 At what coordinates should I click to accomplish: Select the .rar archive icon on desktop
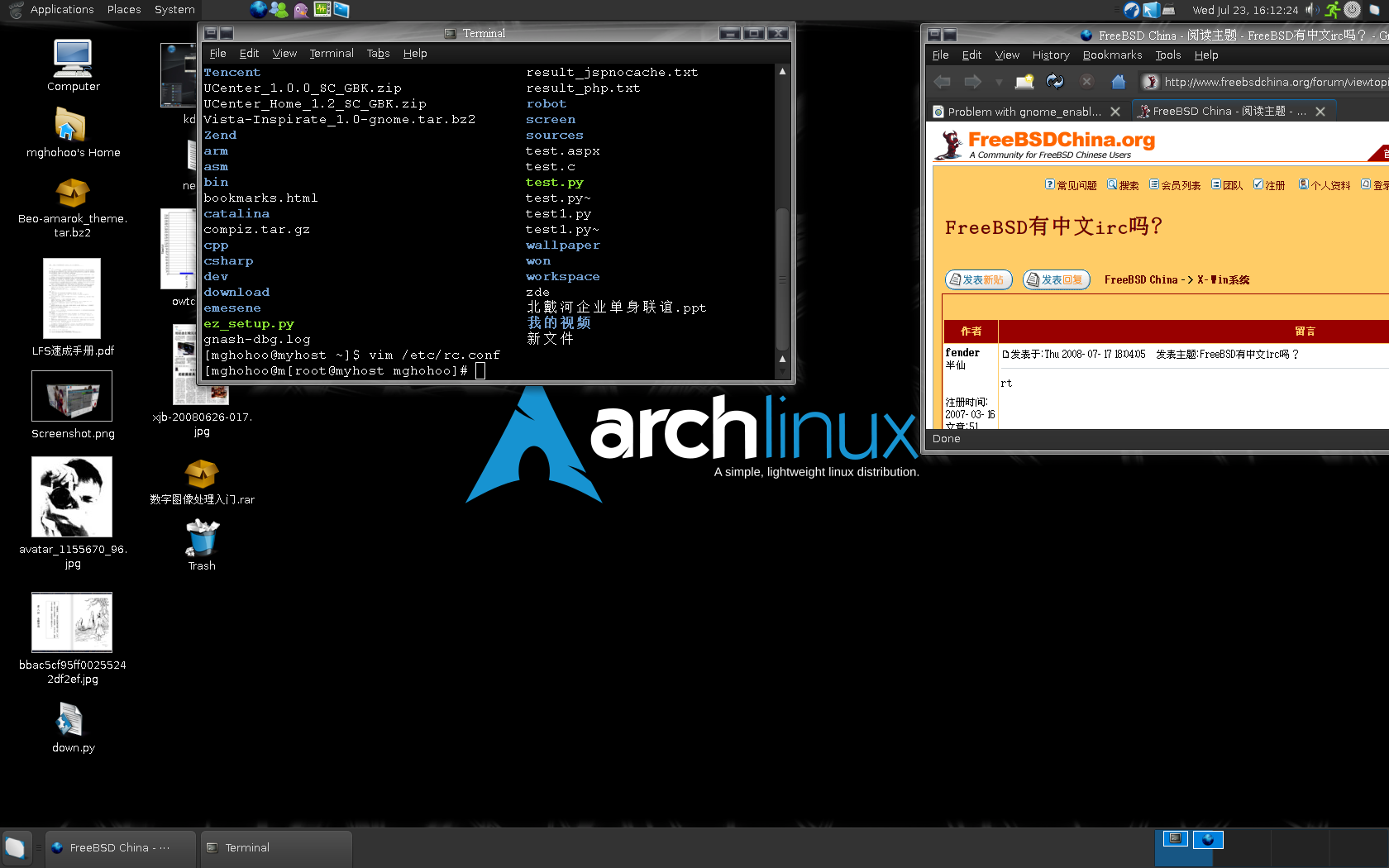(202, 481)
